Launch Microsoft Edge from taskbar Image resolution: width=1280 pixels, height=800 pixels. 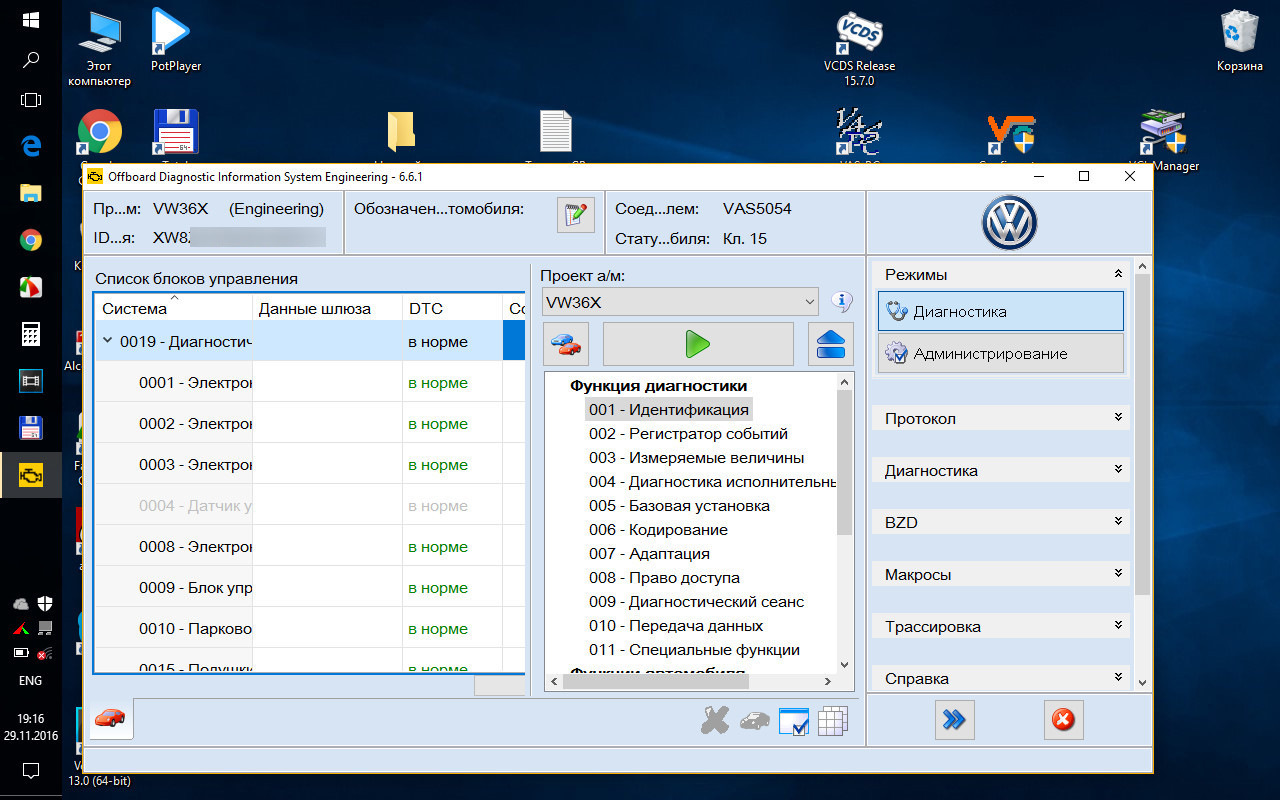pyautogui.click(x=30, y=146)
